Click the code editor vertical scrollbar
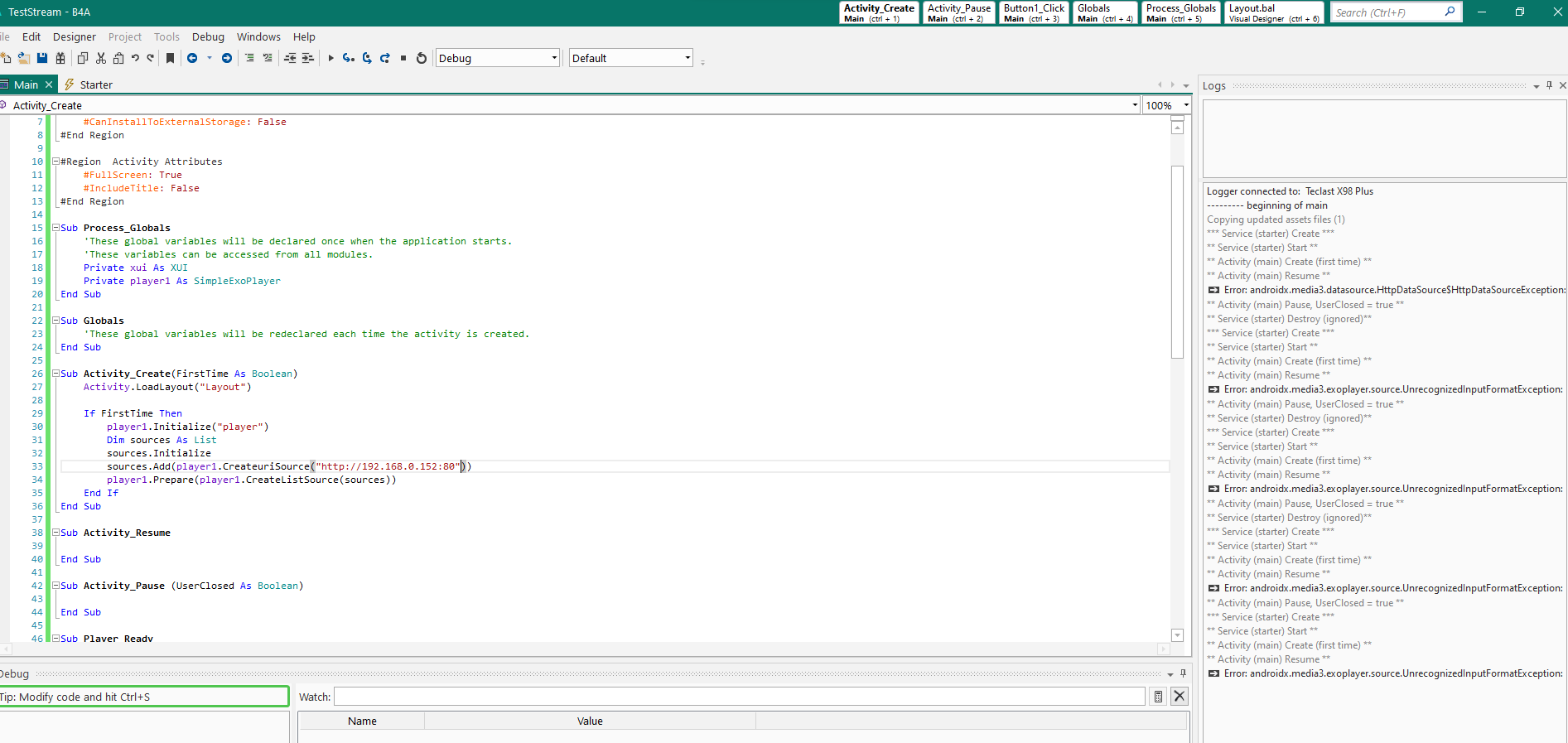 coord(1177,262)
